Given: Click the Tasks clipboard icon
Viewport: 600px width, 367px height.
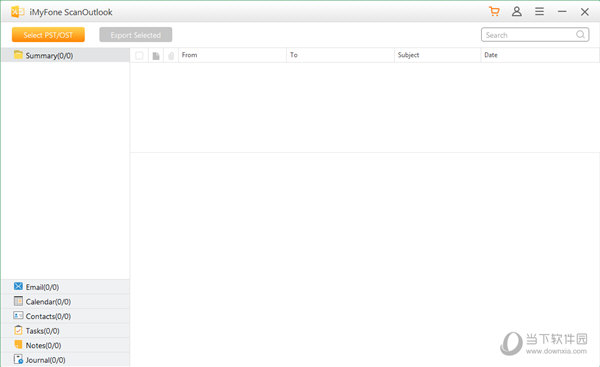Looking at the screenshot, I should 18,330.
